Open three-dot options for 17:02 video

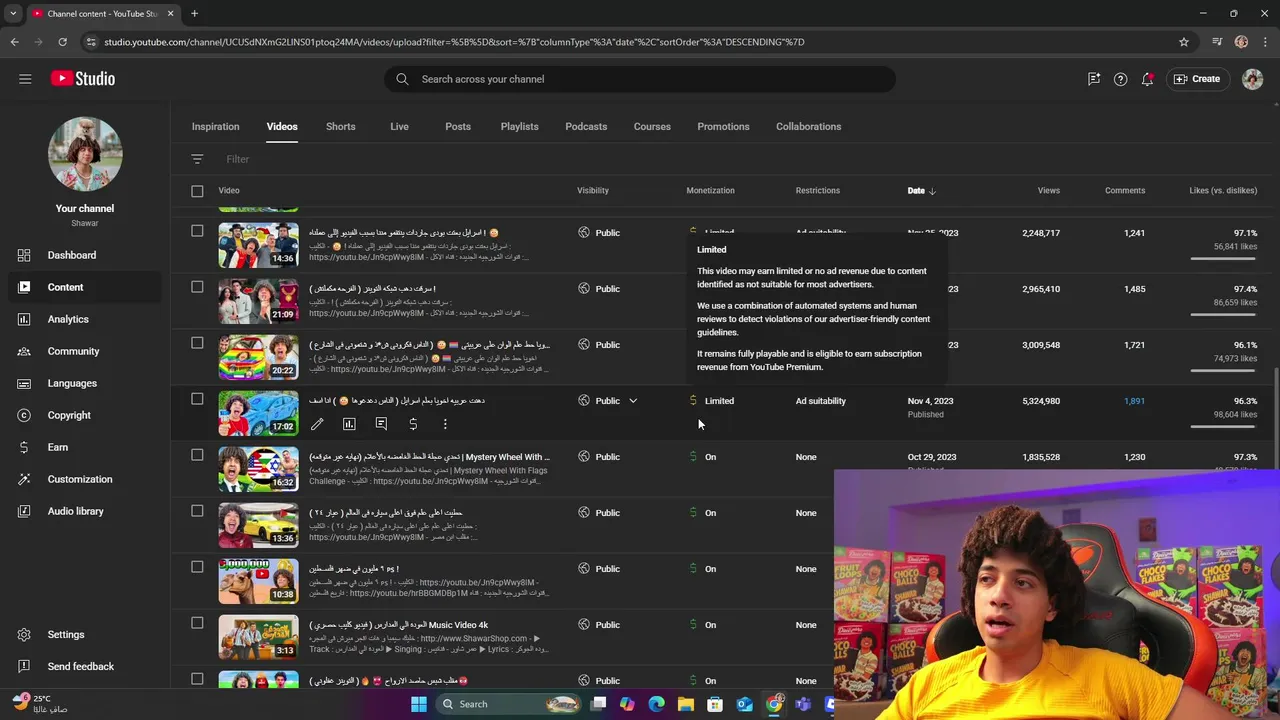coord(445,424)
